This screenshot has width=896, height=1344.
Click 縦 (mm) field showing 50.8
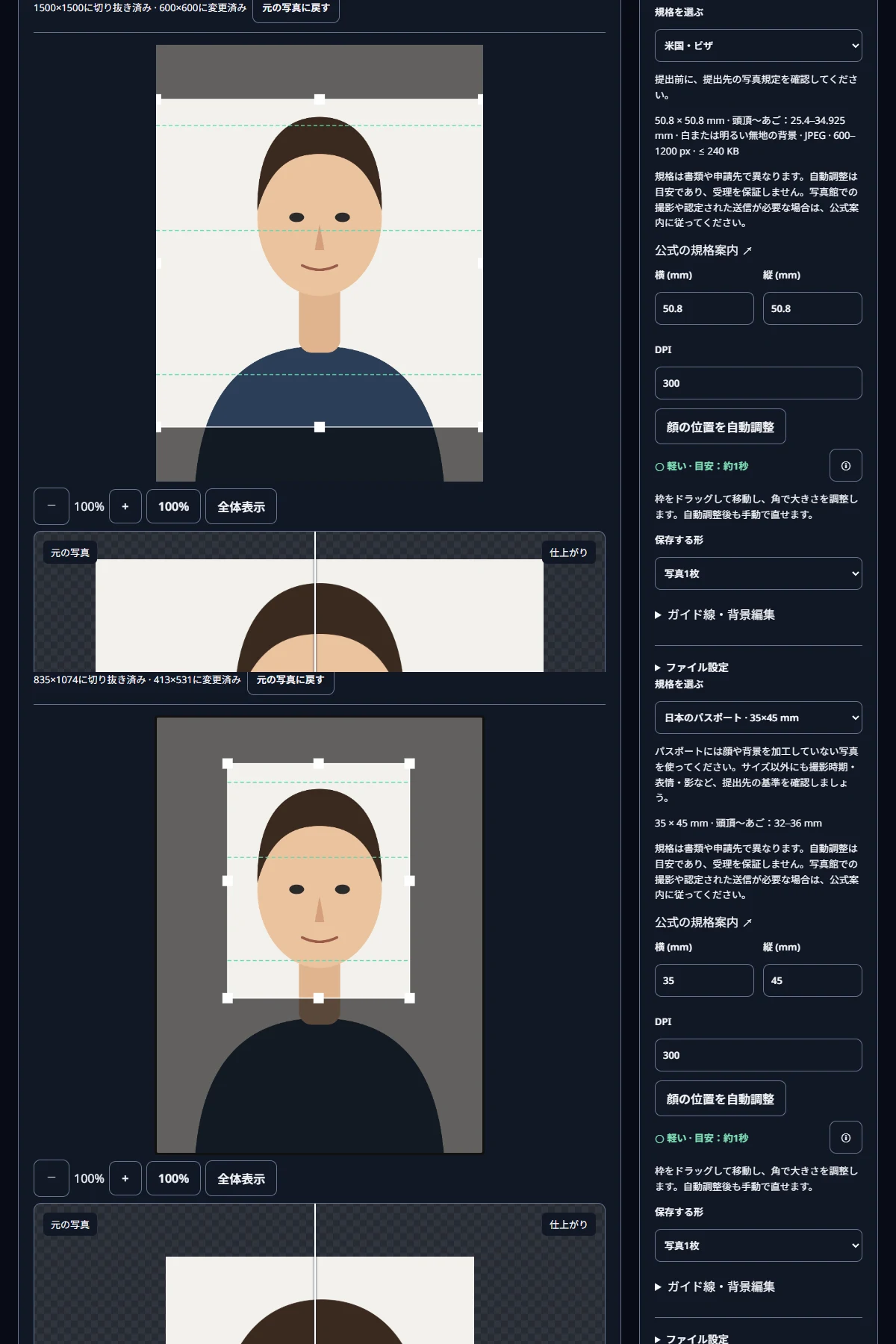coord(812,308)
